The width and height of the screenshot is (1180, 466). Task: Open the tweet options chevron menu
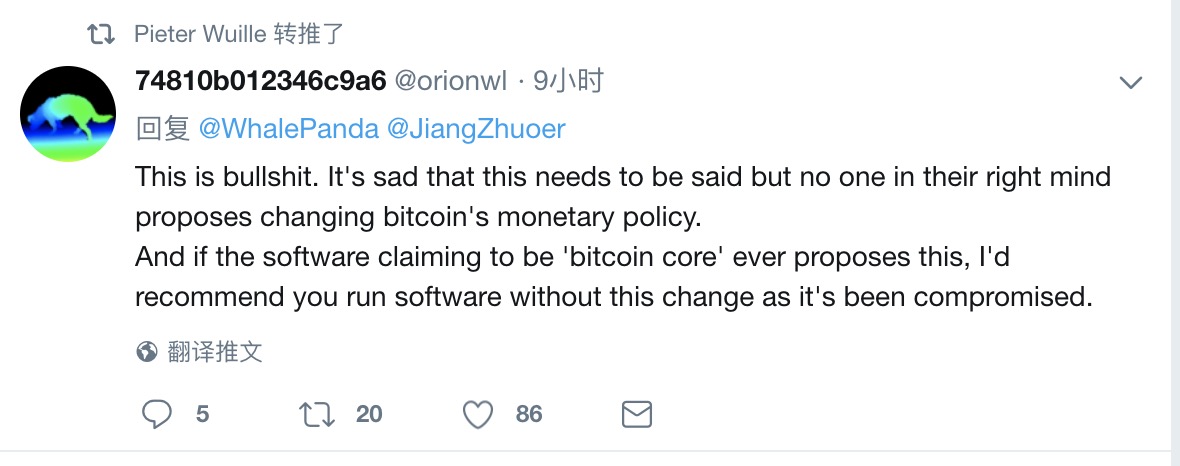pyautogui.click(x=1130, y=83)
